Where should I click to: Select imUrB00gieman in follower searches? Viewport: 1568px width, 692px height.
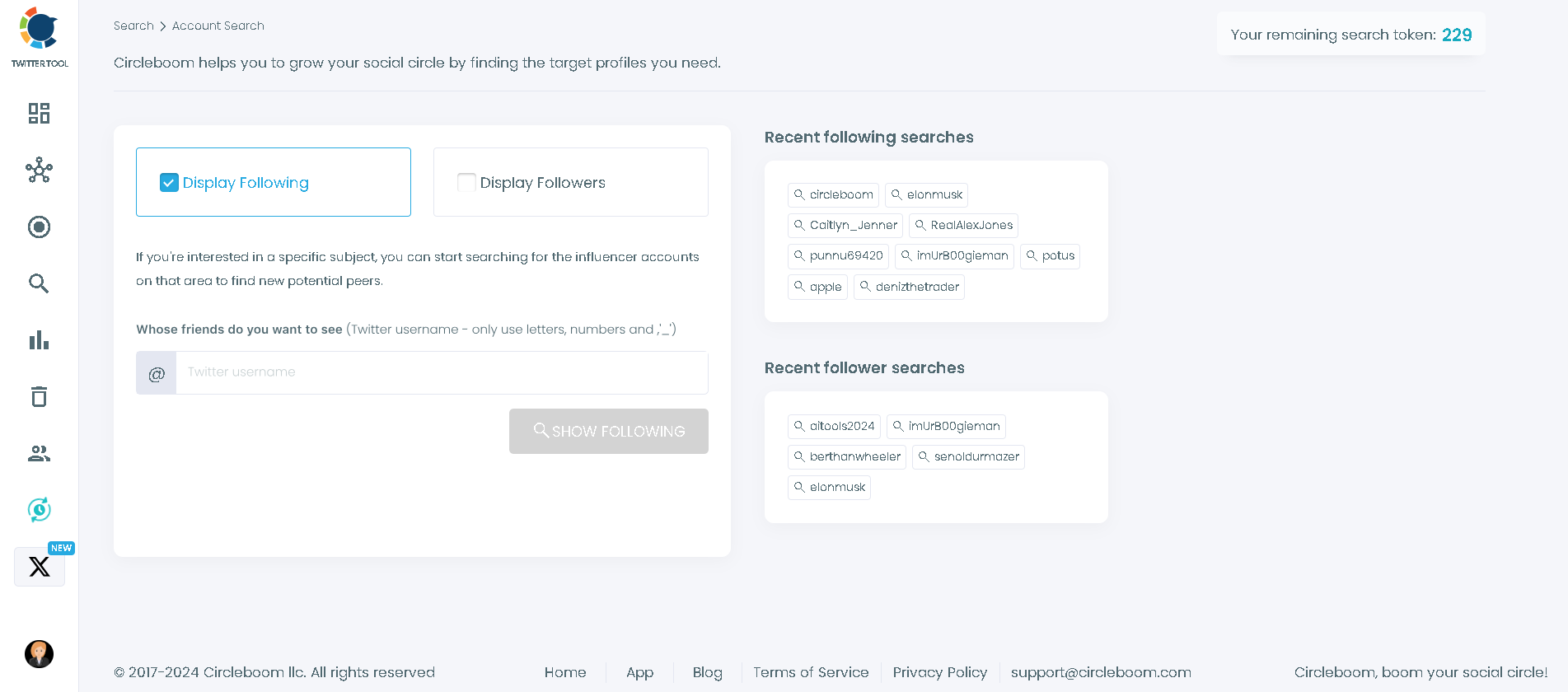point(946,427)
